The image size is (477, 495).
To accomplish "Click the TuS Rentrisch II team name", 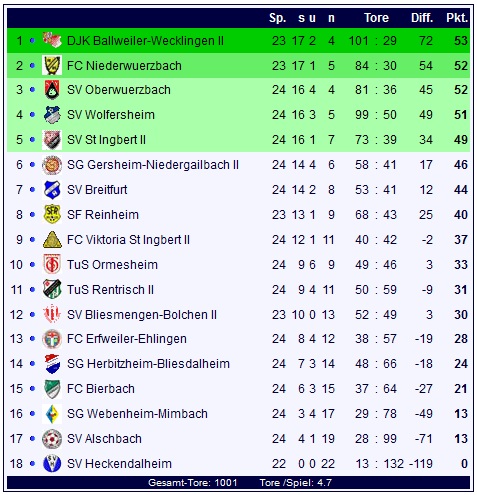I will pos(110,289).
